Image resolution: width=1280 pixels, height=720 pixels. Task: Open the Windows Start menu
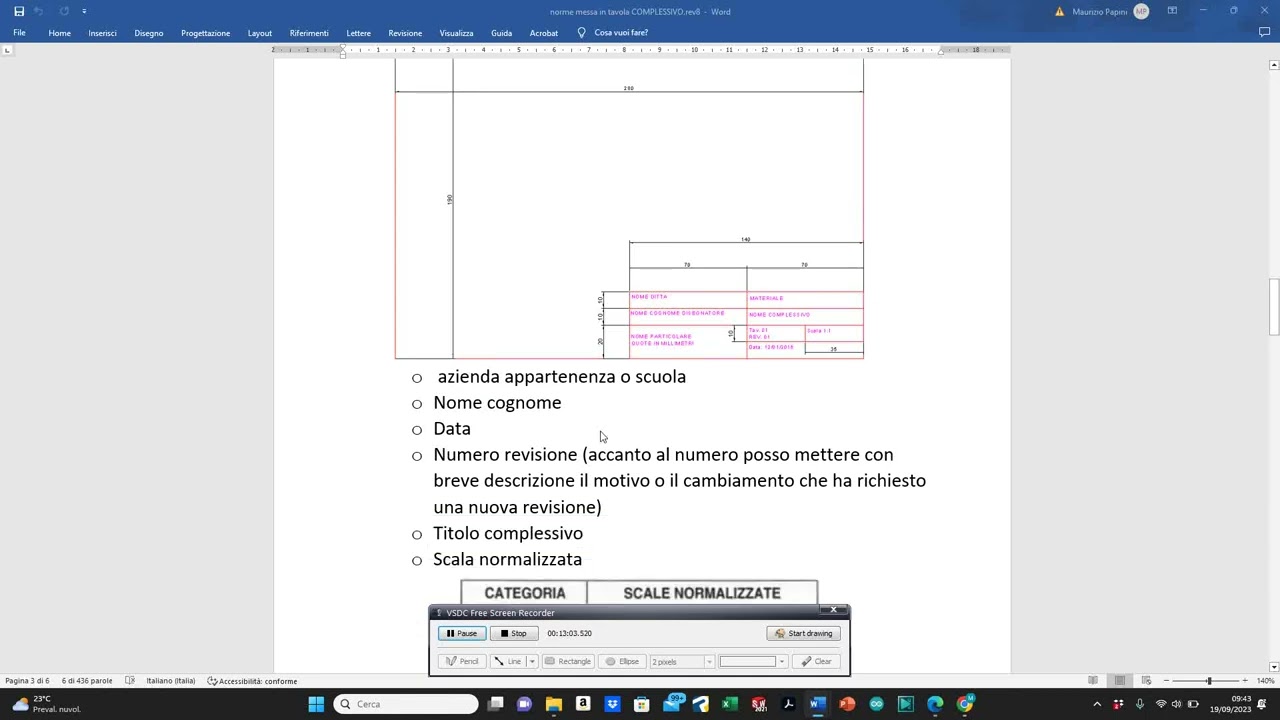tap(316, 704)
